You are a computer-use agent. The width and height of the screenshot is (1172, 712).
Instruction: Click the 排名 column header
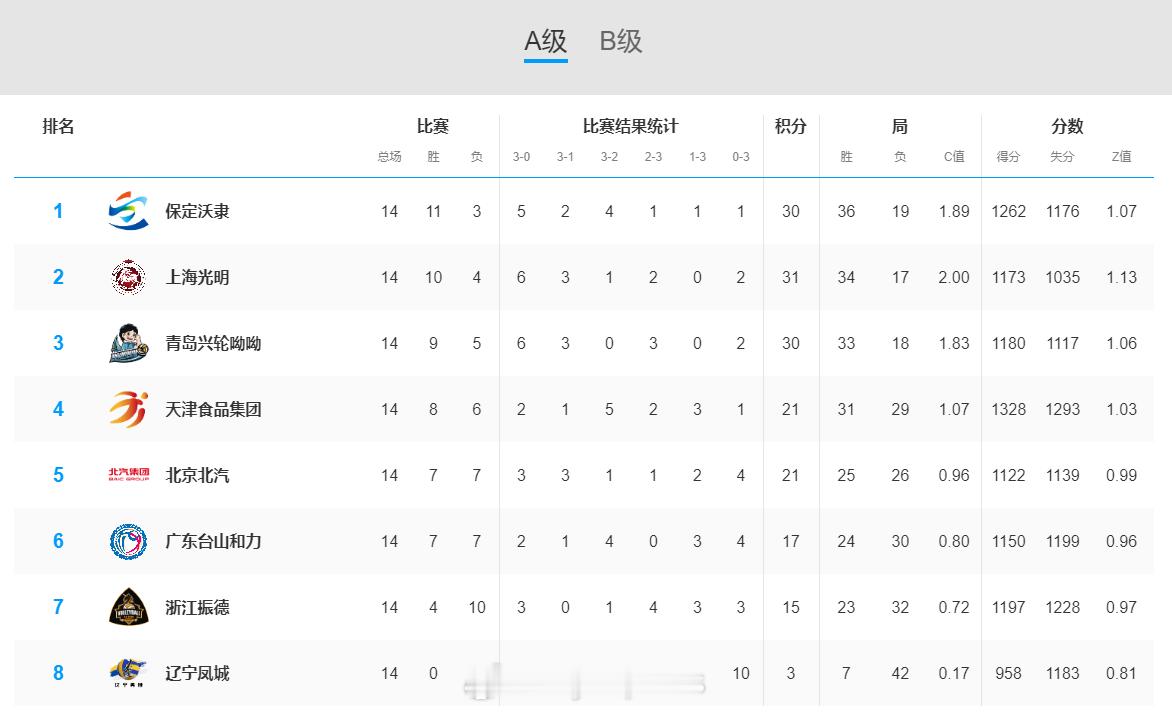coord(58,126)
